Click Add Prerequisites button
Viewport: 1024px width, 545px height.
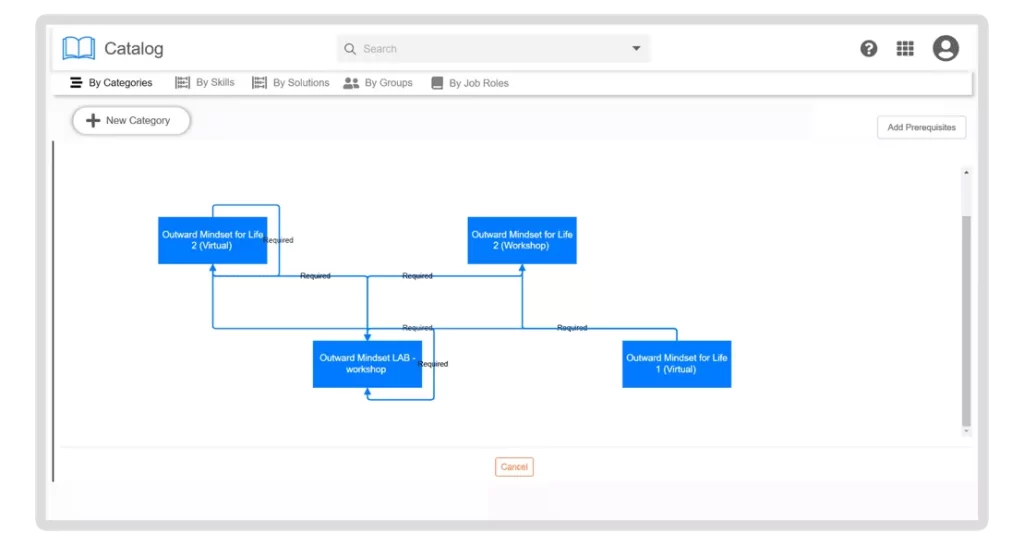click(921, 127)
